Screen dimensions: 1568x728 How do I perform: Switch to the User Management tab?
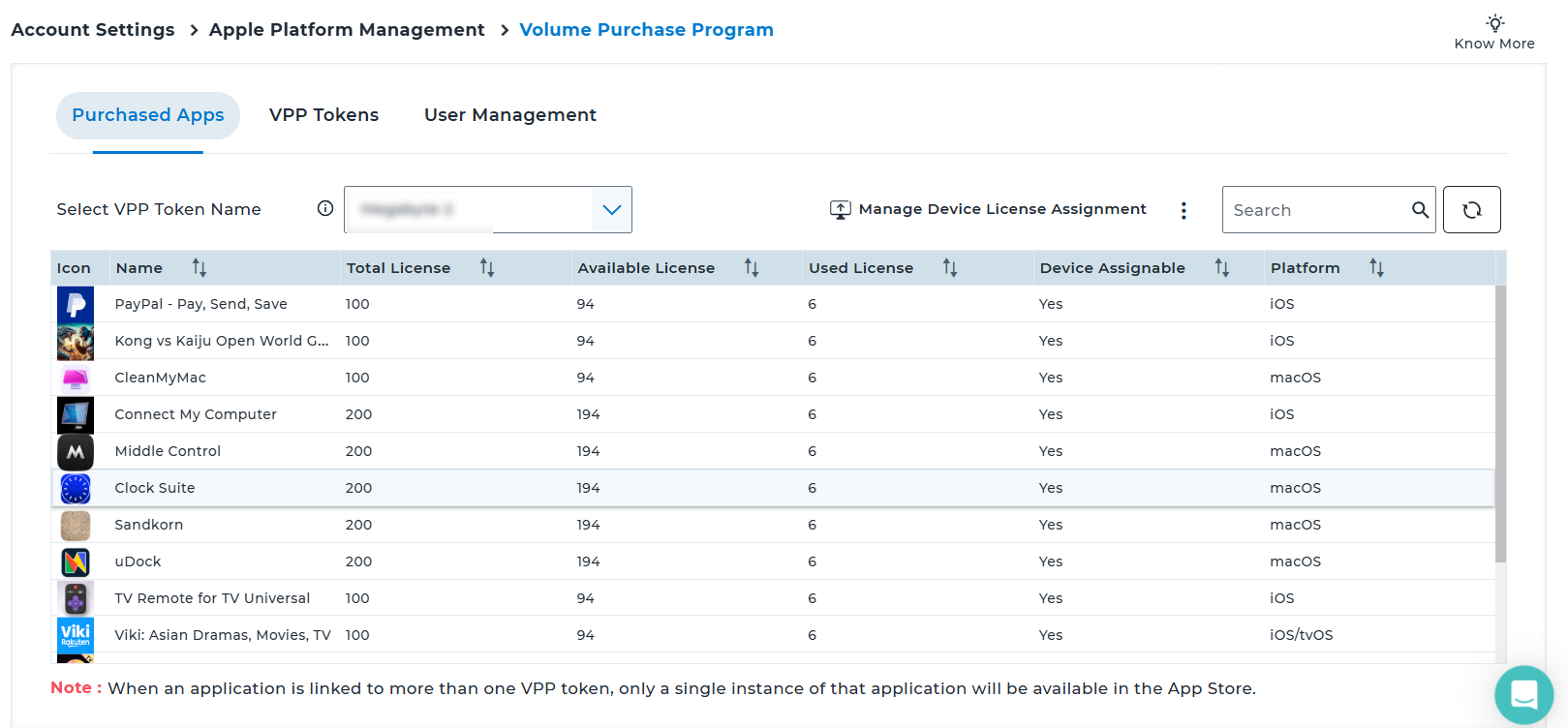tap(509, 115)
